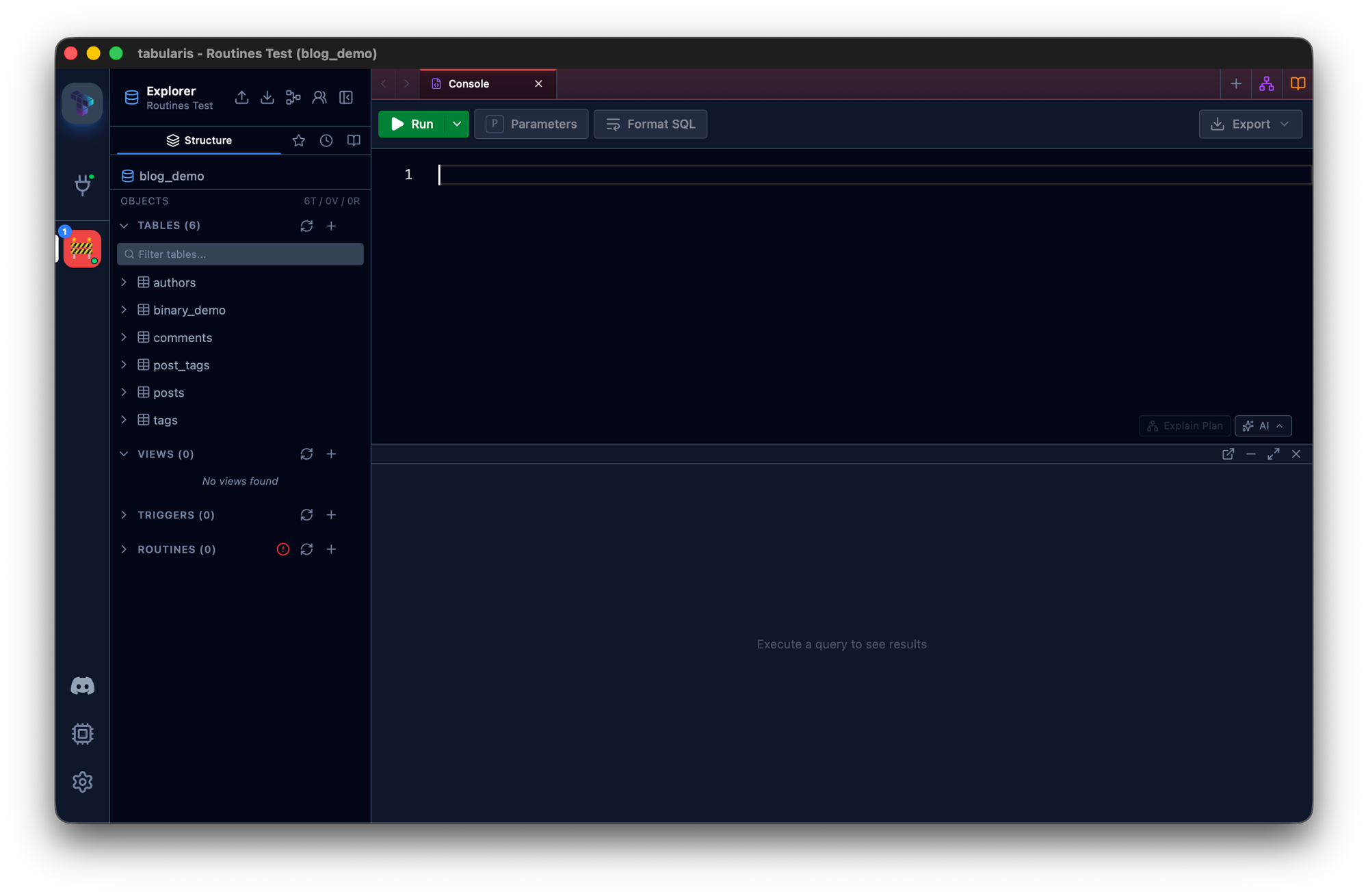The height and width of the screenshot is (896, 1368).
Task: Close the results panel
Action: 1296,454
